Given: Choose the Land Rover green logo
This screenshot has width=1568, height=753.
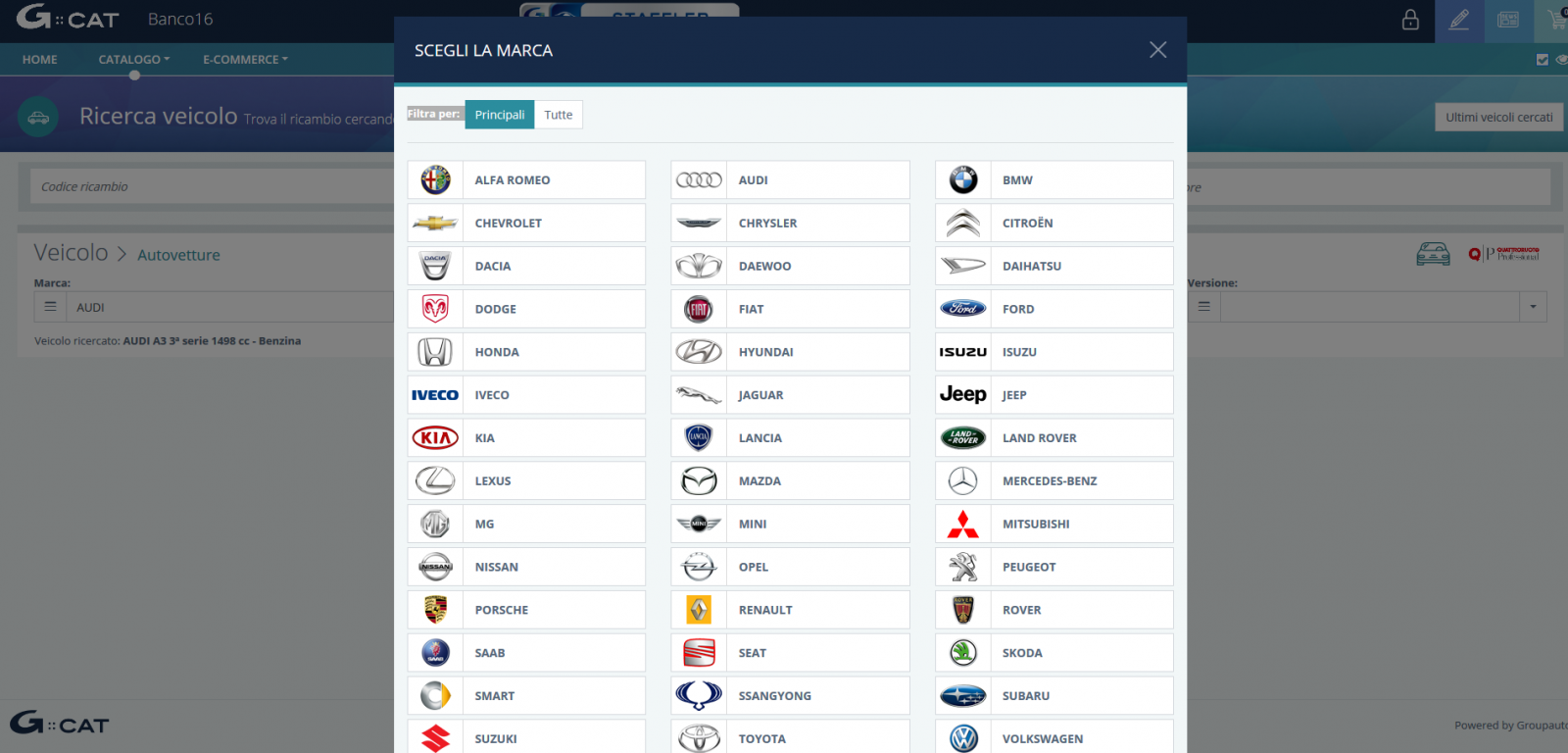Looking at the screenshot, I should pos(963,437).
